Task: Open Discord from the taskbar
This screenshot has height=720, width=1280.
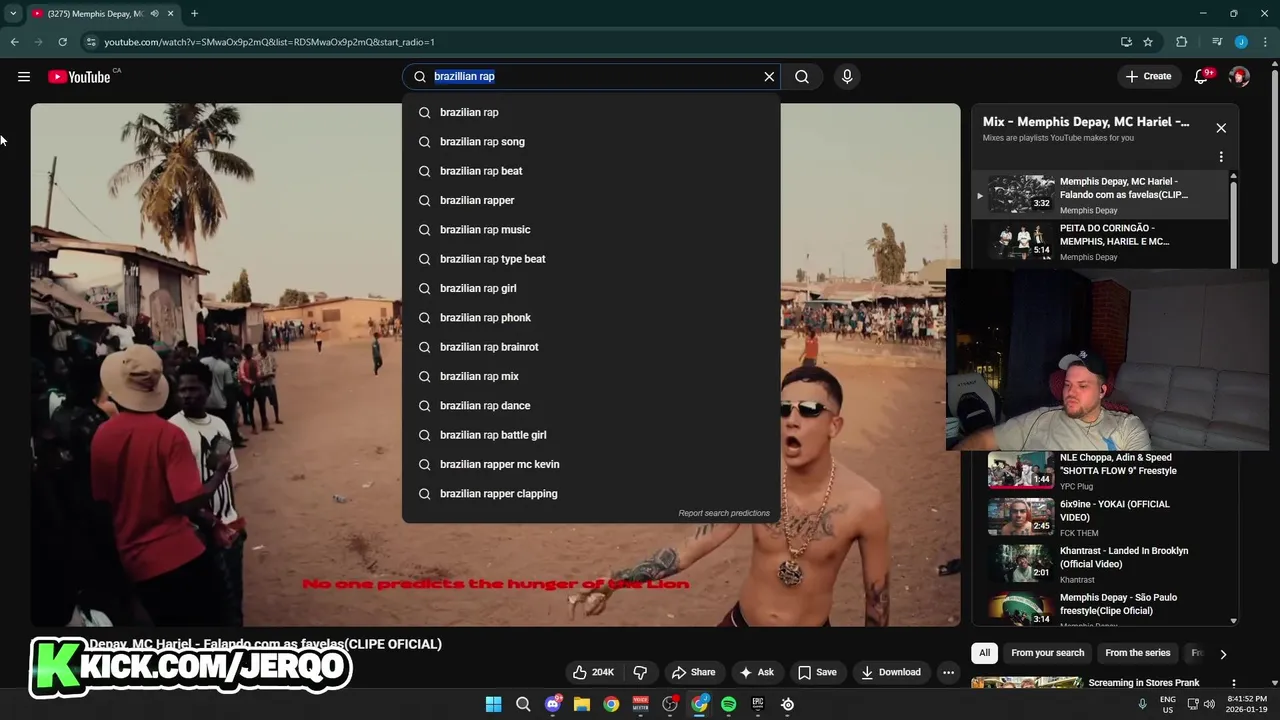Action: pyautogui.click(x=553, y=704)
